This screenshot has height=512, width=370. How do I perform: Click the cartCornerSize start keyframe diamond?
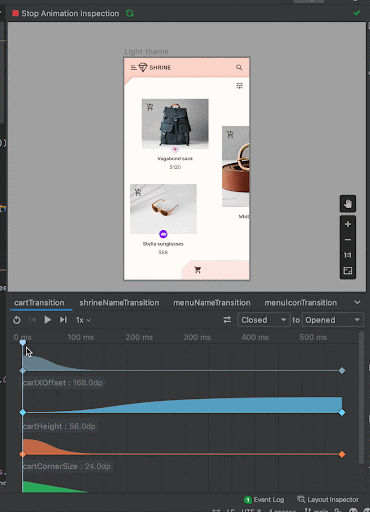[x=23, y=454]
